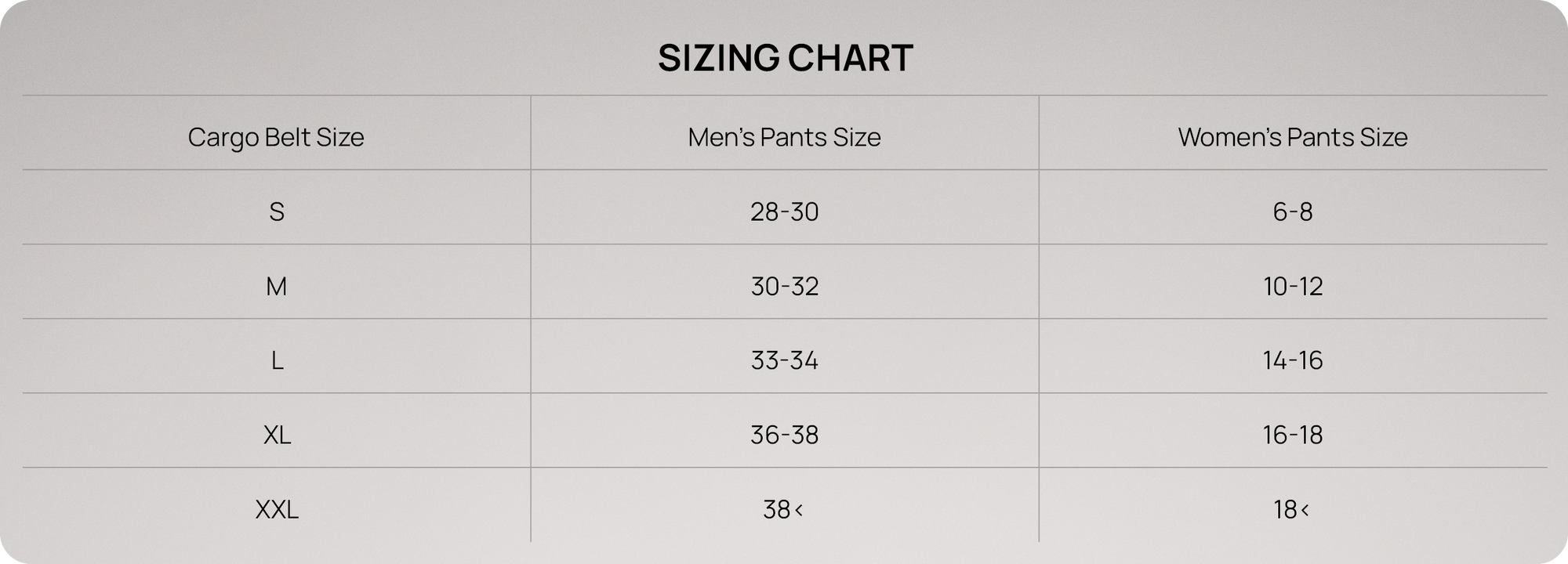Image resolution: width=1568 pixels, height=564 pixels.
Task: Click the Women's Pants Size header
Action: 1292,137
